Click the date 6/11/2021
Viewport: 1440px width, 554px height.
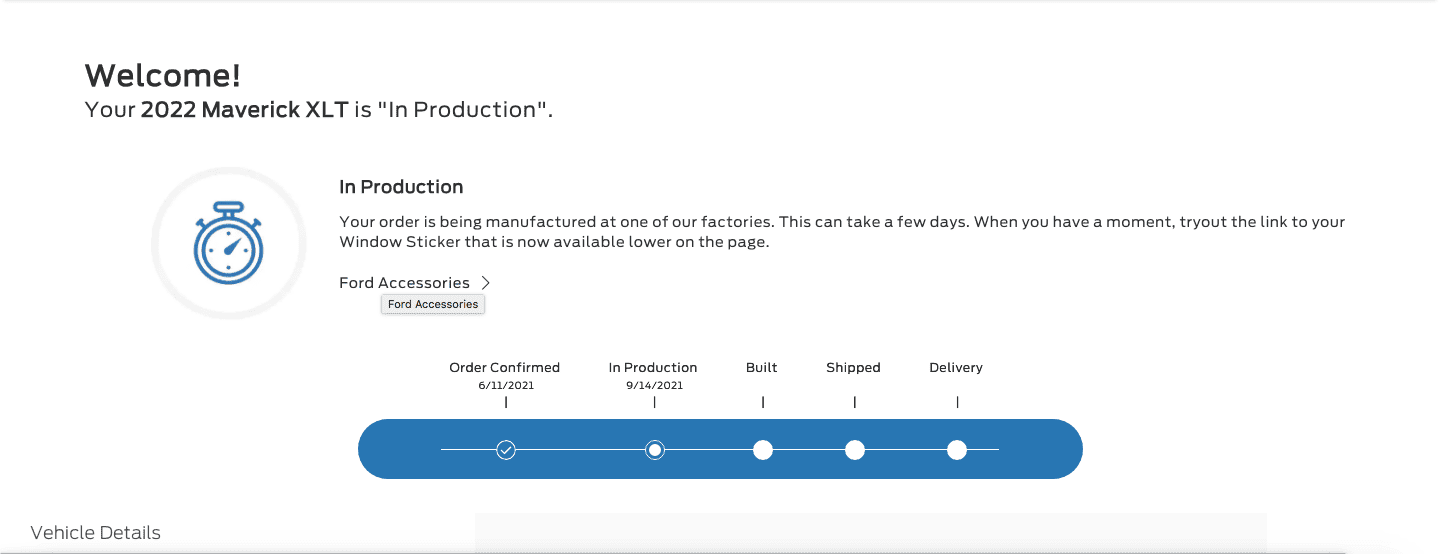coord(505,385)
